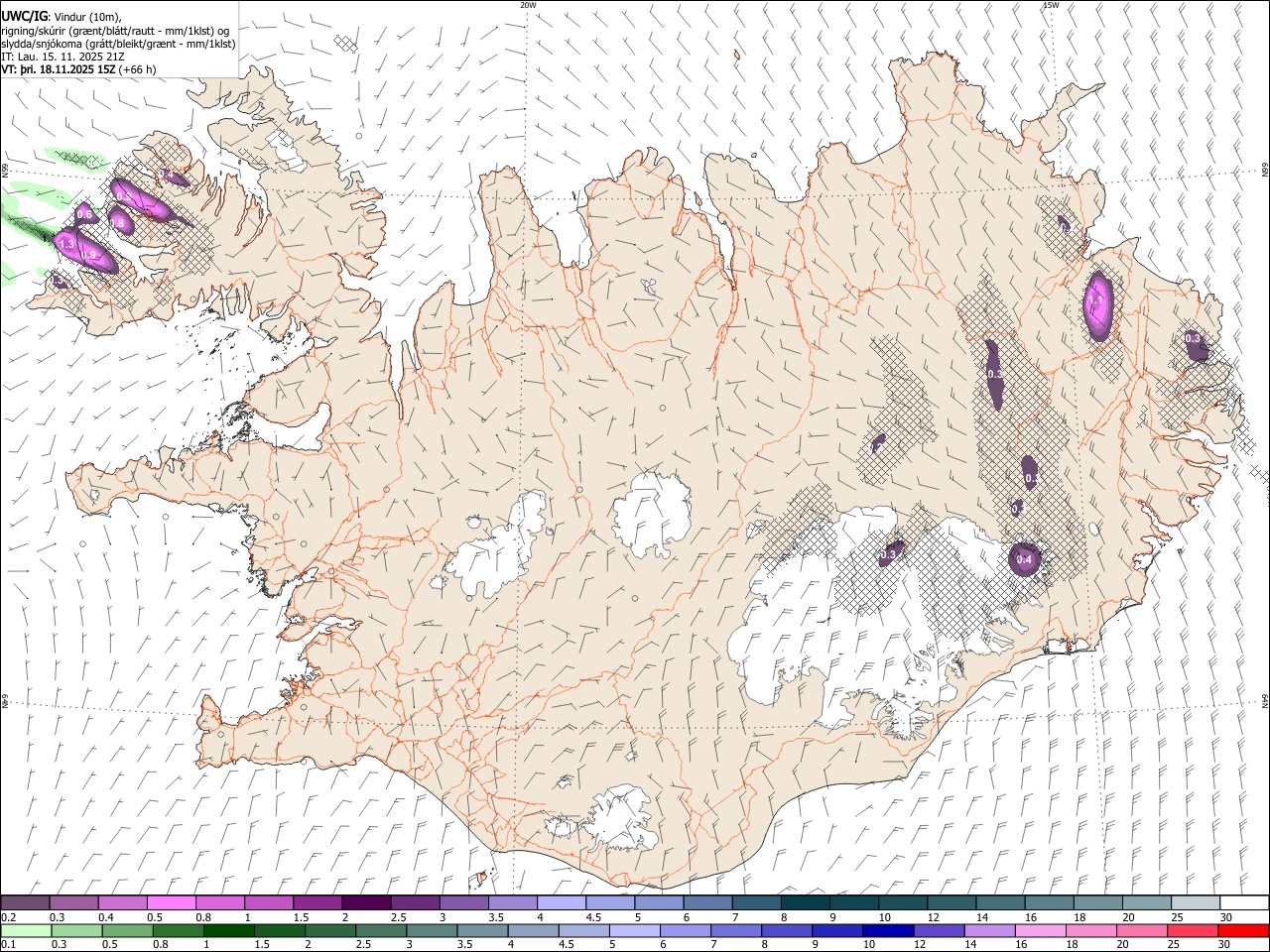This screenshot has height=952, width=1270.
Task: Click the dark green rain band off the Westfjords
Action: [x=28, y=227]
